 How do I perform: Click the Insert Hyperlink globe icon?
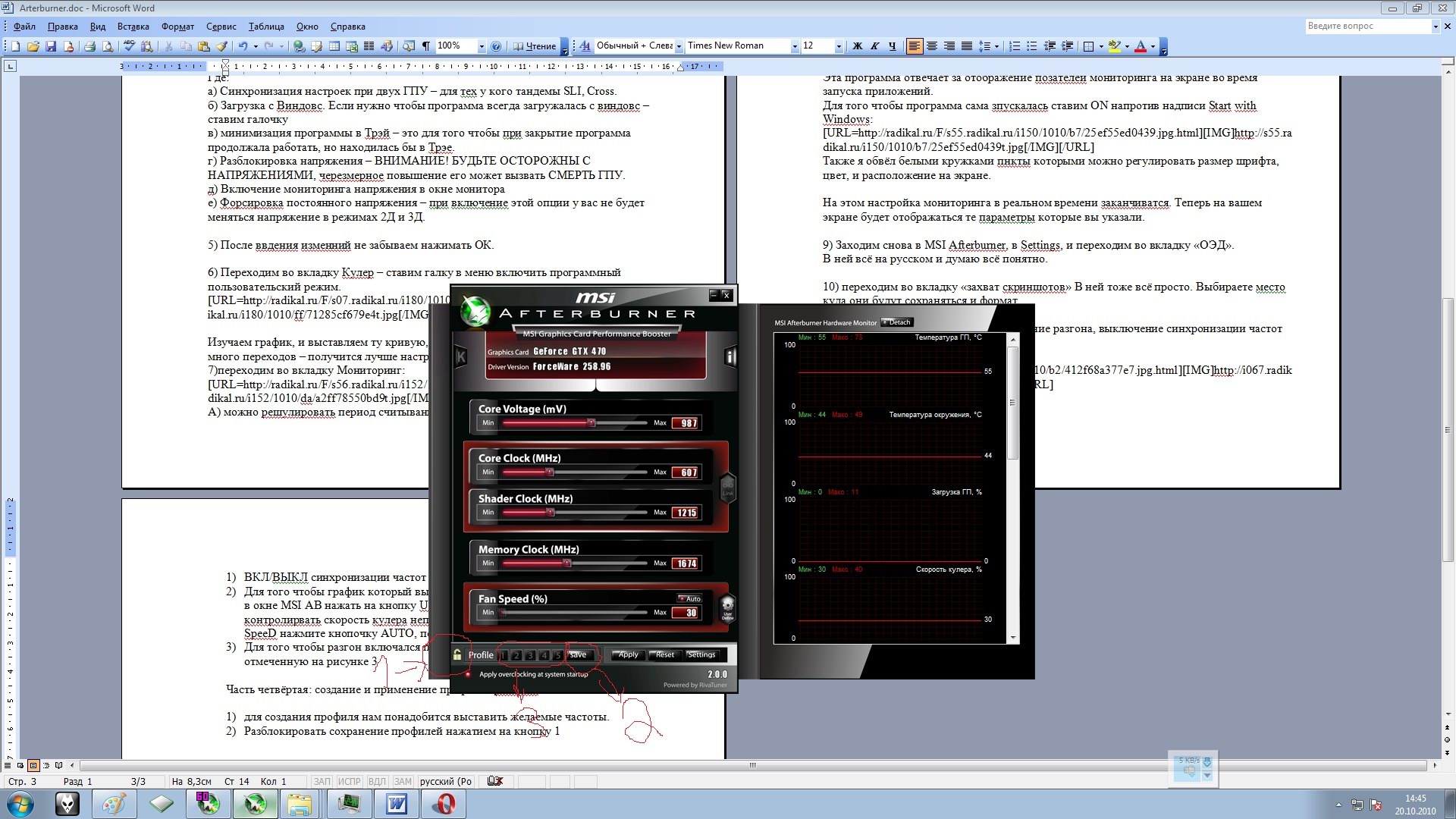tap(299, 46)
